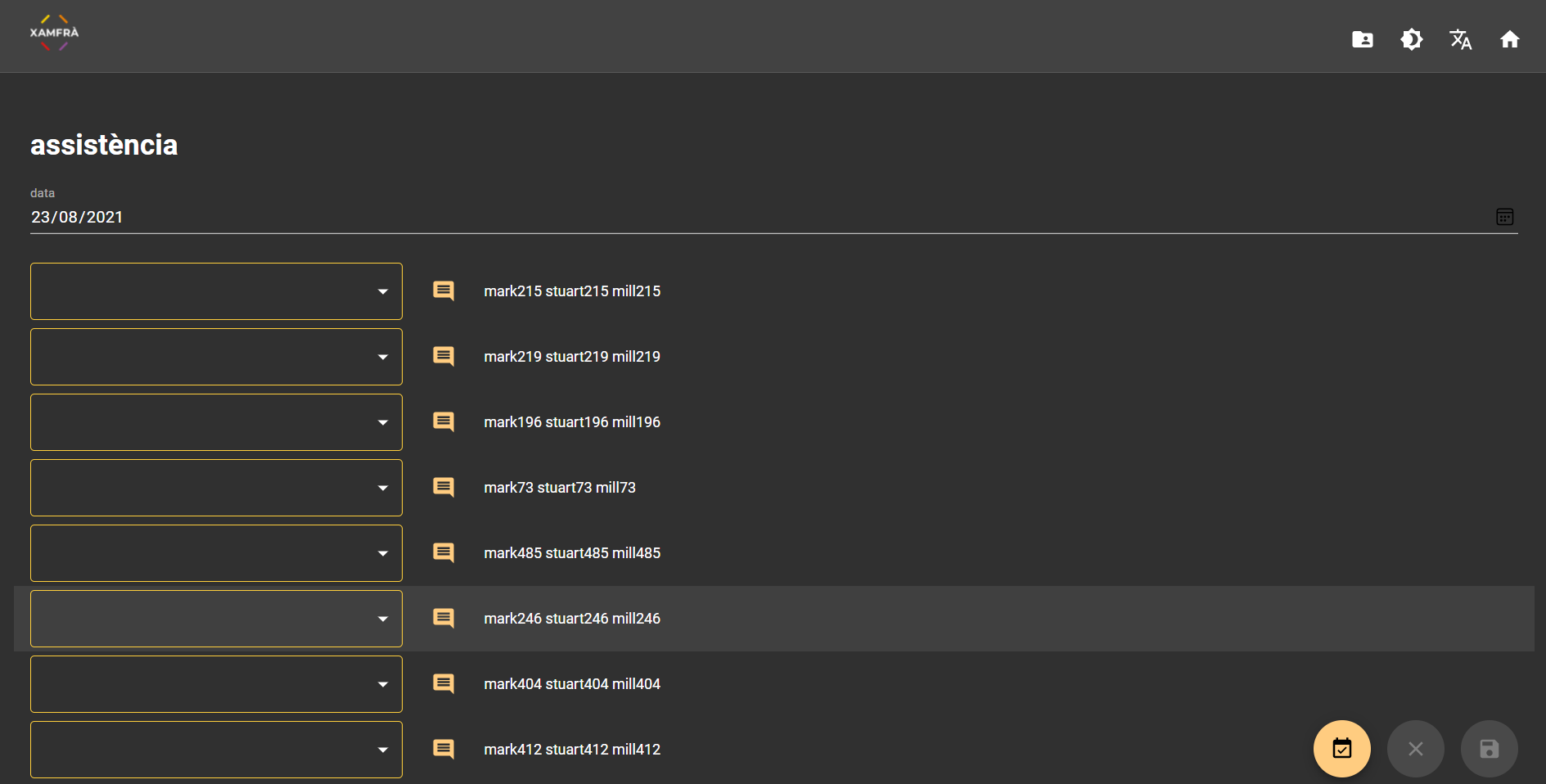Open comment icon for mark196 stuart196 mill196
Image resolution: width=1546 pixels, height=784 pixels.
pyautogui.click(x=444, y=422)
